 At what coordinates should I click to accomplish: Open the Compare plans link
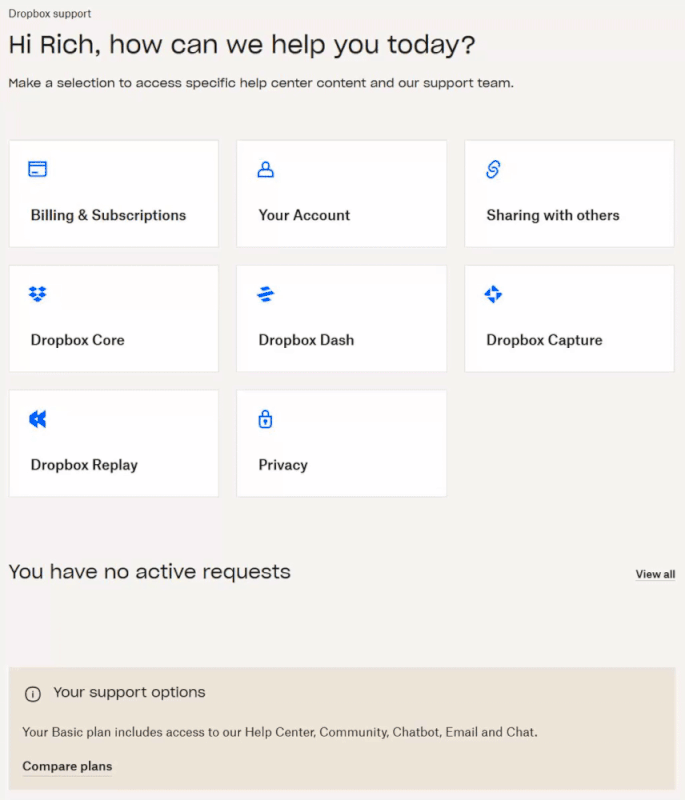(x=67, y=766)
